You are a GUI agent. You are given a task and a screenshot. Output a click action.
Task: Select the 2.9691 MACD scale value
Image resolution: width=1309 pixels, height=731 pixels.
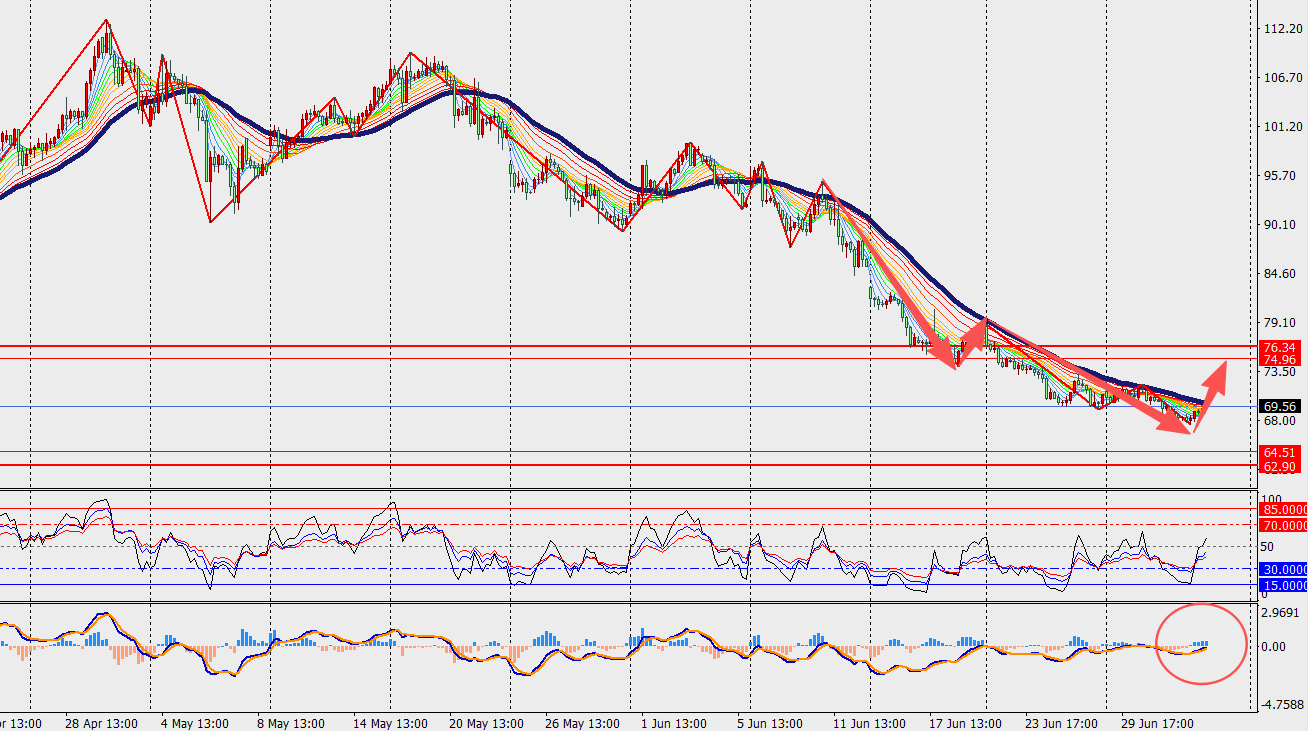click(1282, 612)
